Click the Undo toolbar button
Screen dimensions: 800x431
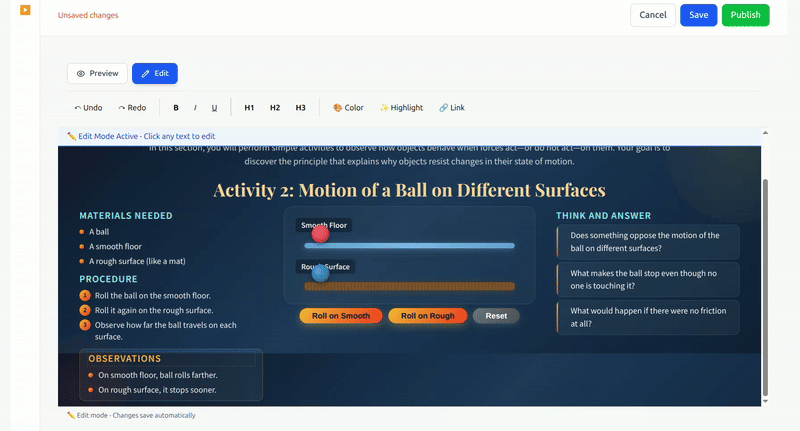(x=88, y=108)
